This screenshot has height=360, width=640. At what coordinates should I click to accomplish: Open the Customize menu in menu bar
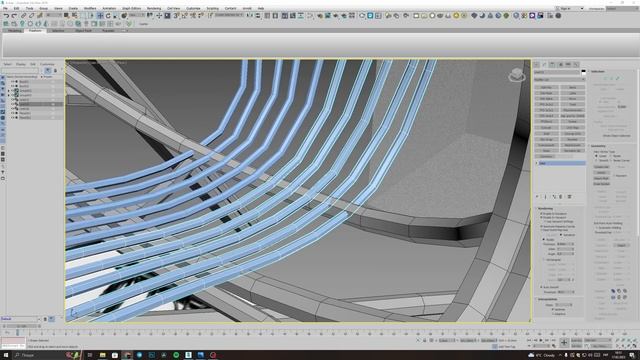(x=193, y=8)
